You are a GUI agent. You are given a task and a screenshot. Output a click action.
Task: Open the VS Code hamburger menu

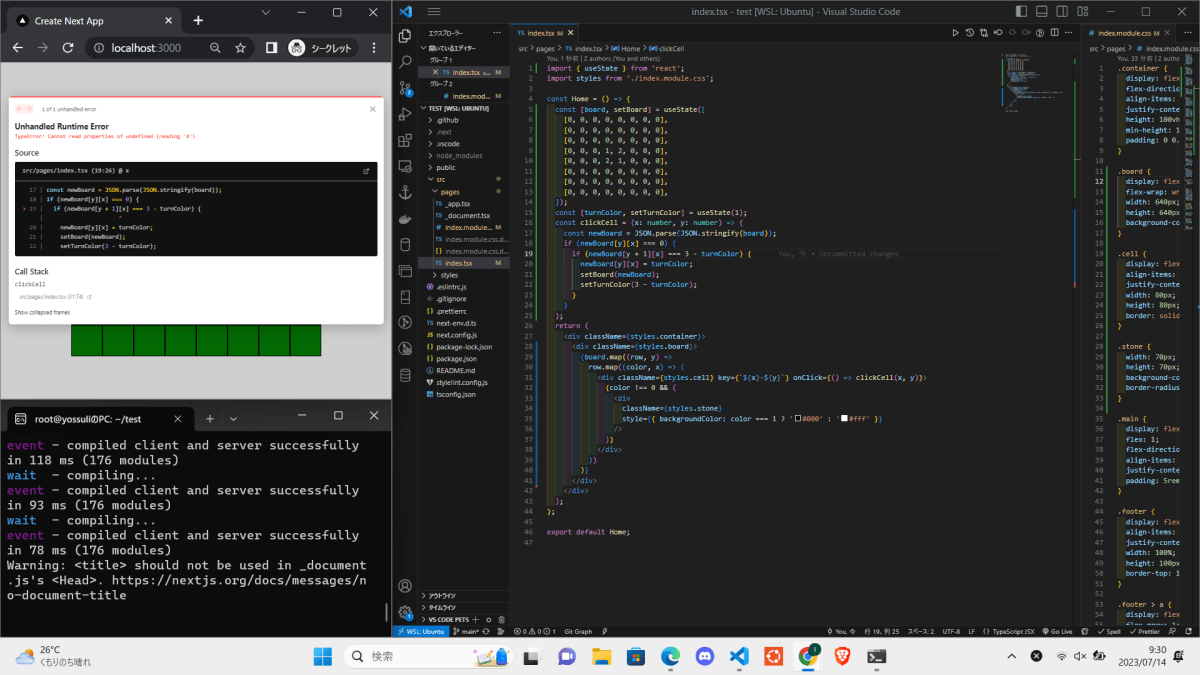point(434,11)
